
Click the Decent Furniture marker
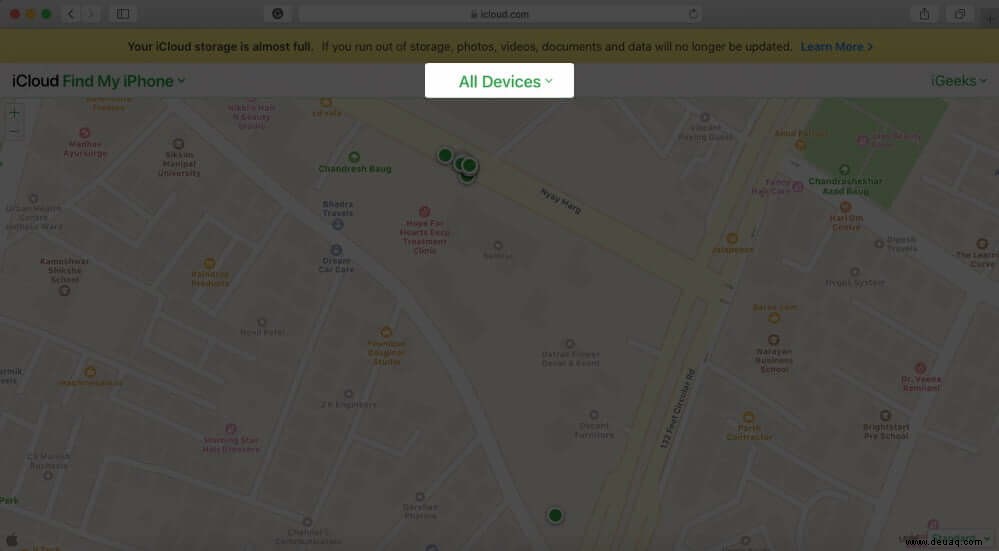(594, 415)
